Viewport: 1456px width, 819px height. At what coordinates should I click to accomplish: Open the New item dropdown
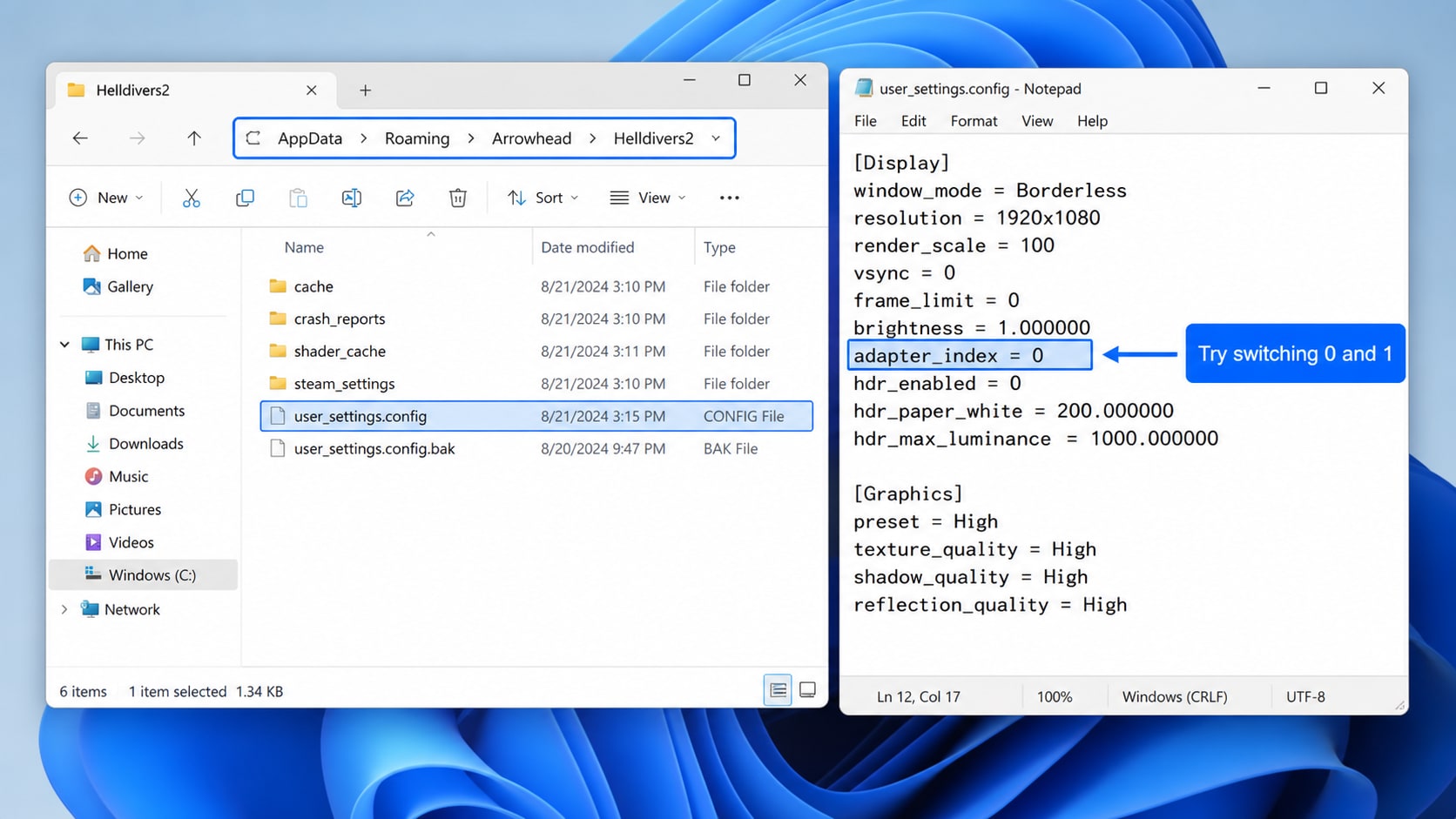click(x=105, y=198)
